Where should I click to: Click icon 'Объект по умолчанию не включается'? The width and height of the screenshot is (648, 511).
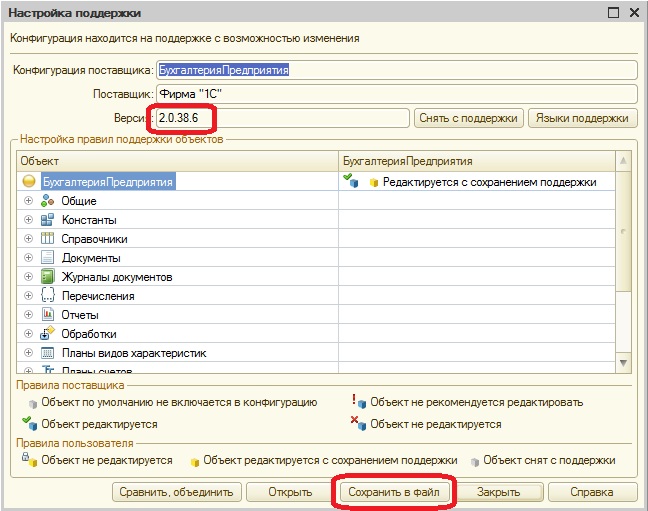click(x=33, y=404)
